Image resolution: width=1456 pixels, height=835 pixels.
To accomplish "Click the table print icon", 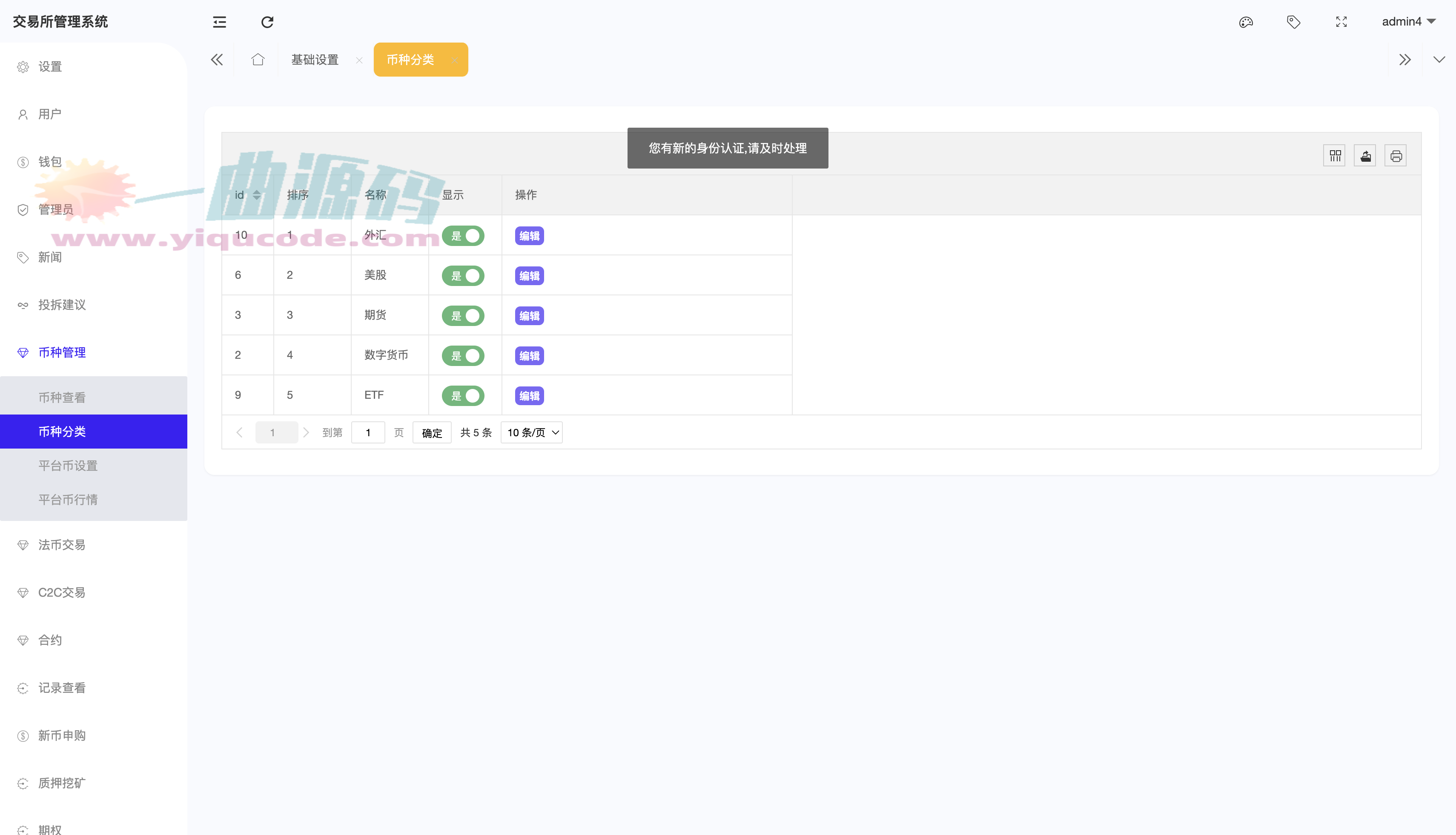I will 1396,155.
